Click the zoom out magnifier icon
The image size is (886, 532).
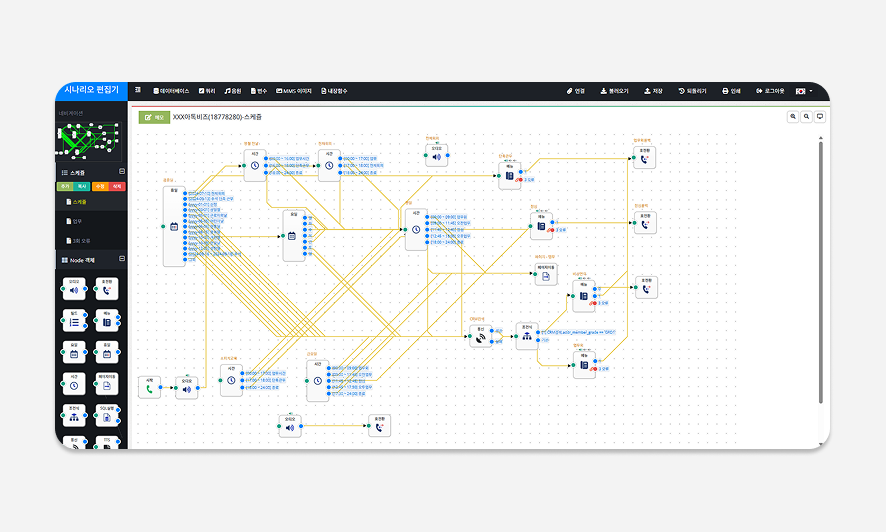807,117
